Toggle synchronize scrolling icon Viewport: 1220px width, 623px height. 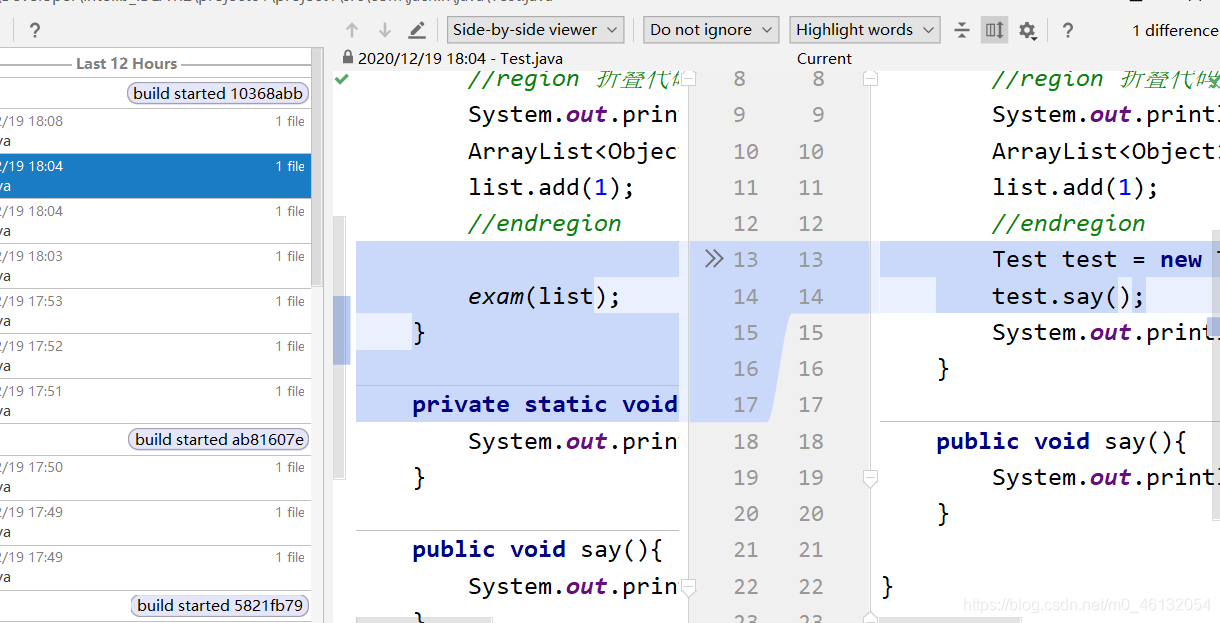[994, 30]
